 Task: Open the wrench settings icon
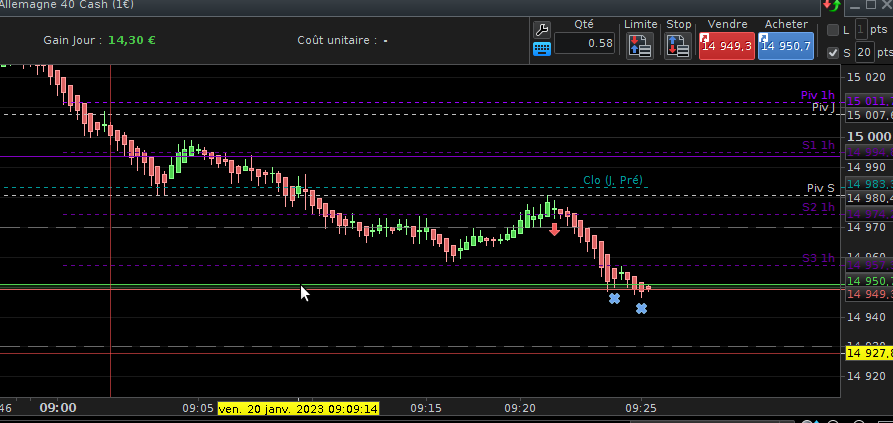(x=542, y=30)
